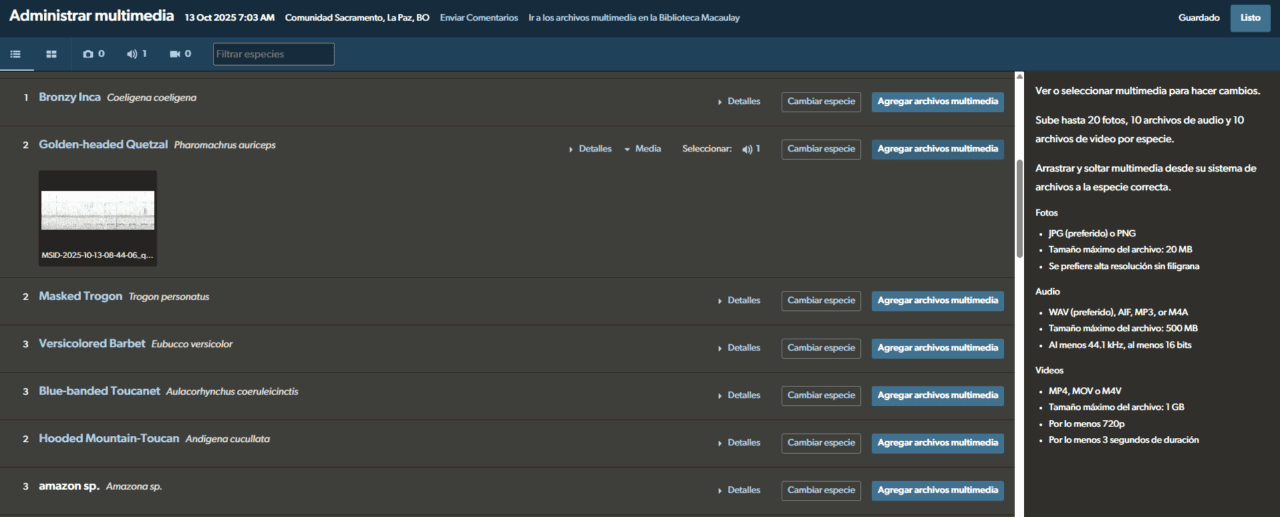1280x517 pixels.
Task: Expand Detalles for Masked Trogon
Action: (739, 300)
